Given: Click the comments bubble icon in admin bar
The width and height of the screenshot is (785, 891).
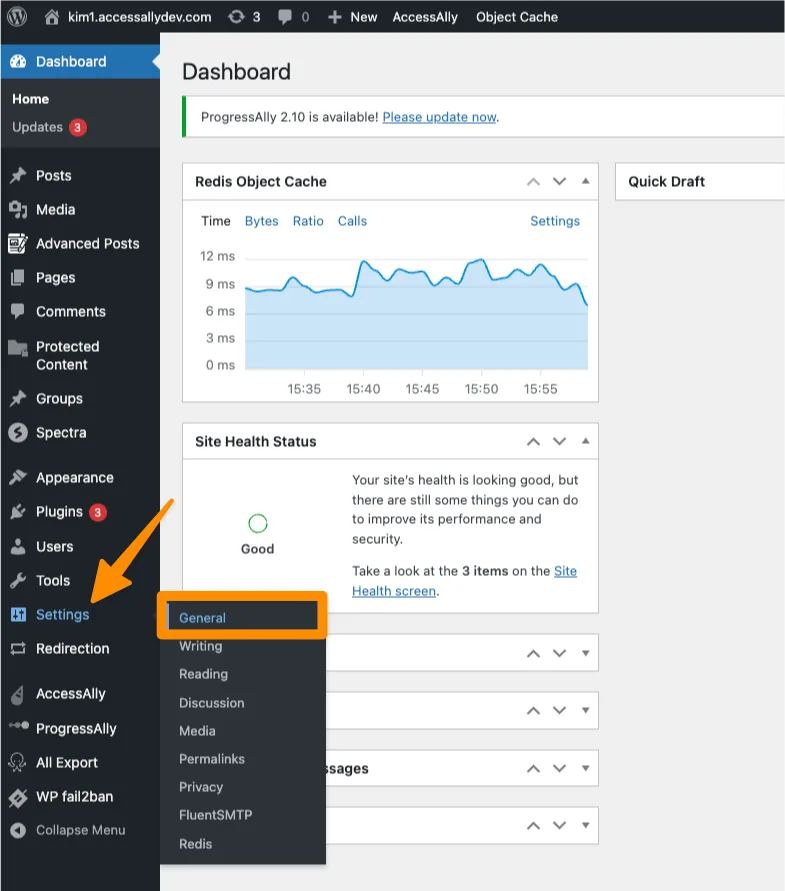Looking at the screenshot, I should click(285, 17).
